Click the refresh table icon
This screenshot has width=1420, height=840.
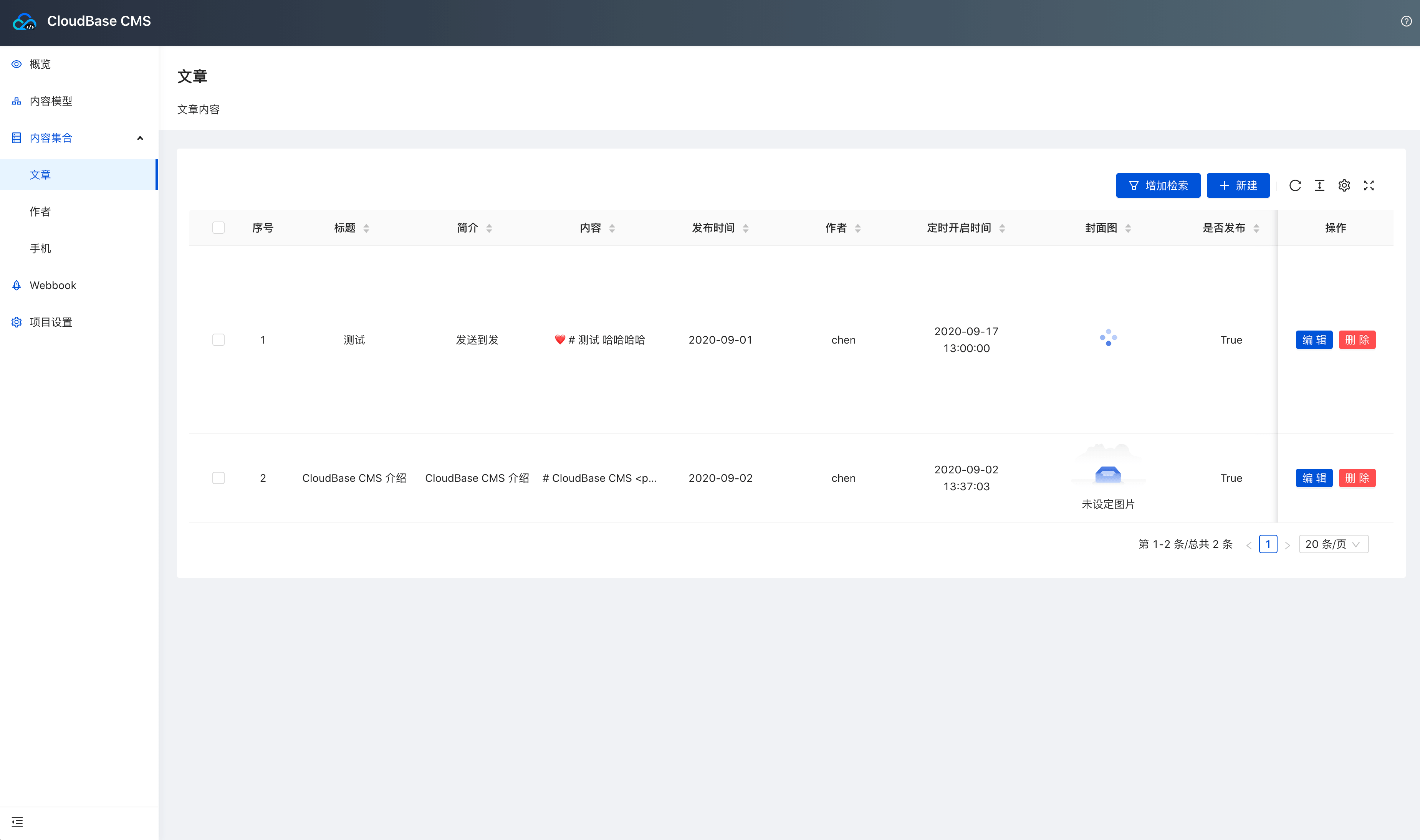pos(1295,186)
